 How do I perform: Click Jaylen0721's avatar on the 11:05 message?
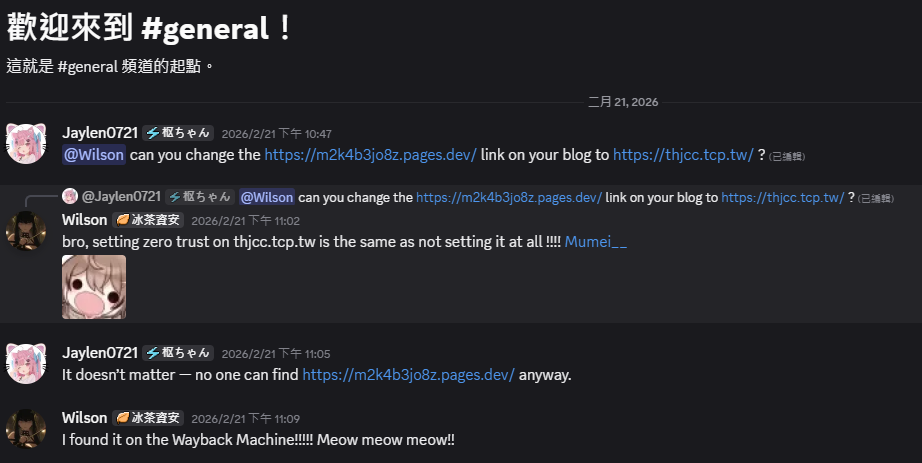click(x=26, y=364)
